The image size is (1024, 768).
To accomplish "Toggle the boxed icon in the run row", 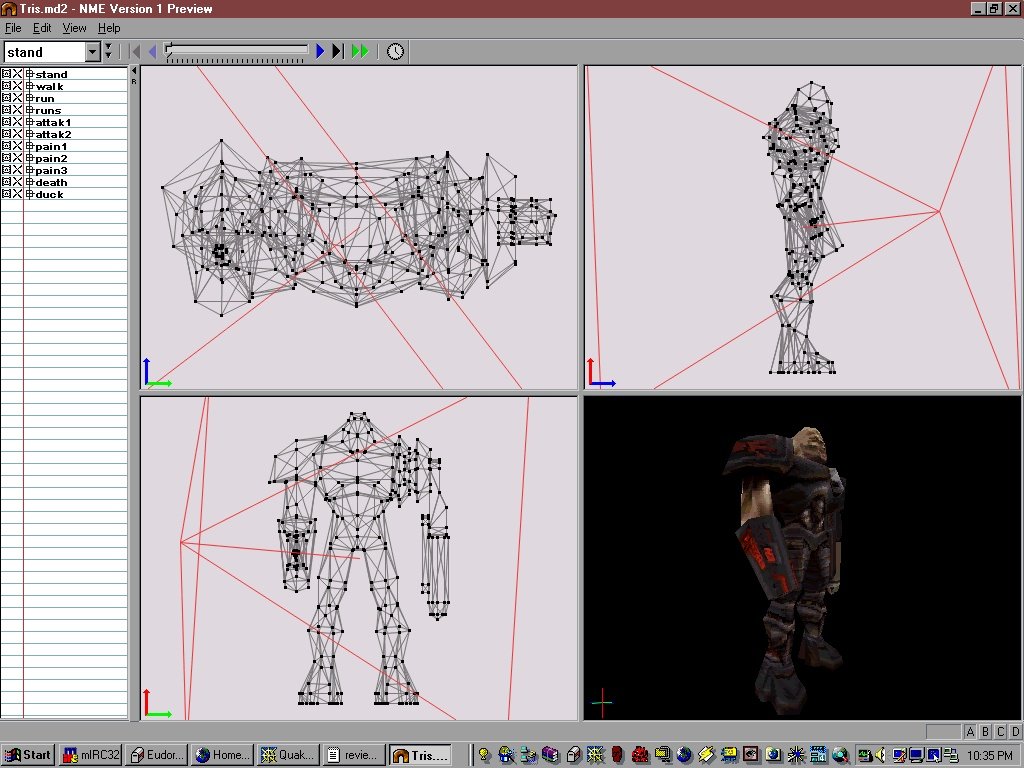I will (x=7, y=98).
